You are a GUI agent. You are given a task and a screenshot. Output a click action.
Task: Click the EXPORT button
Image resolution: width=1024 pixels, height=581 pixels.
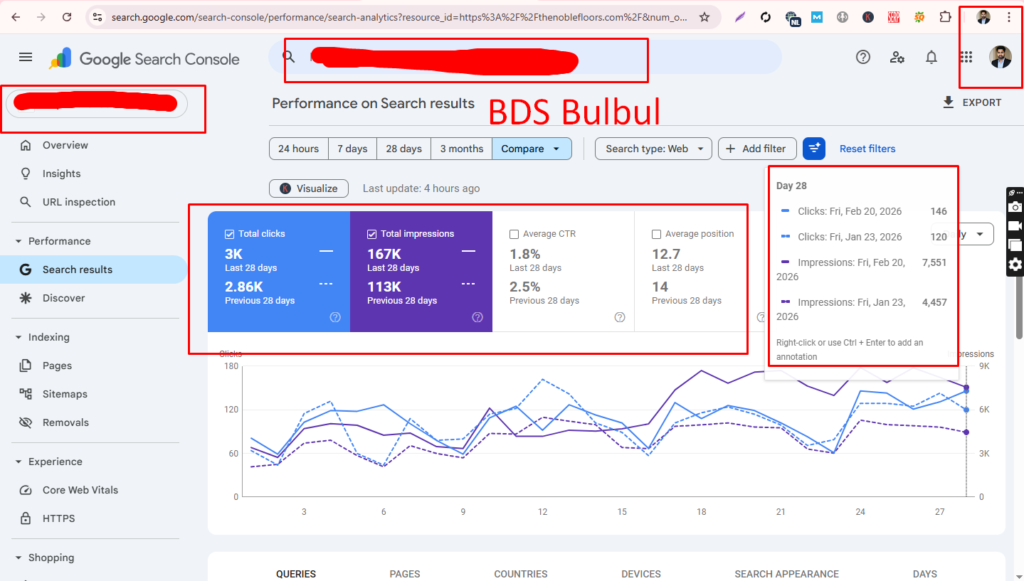pos(972,102)
